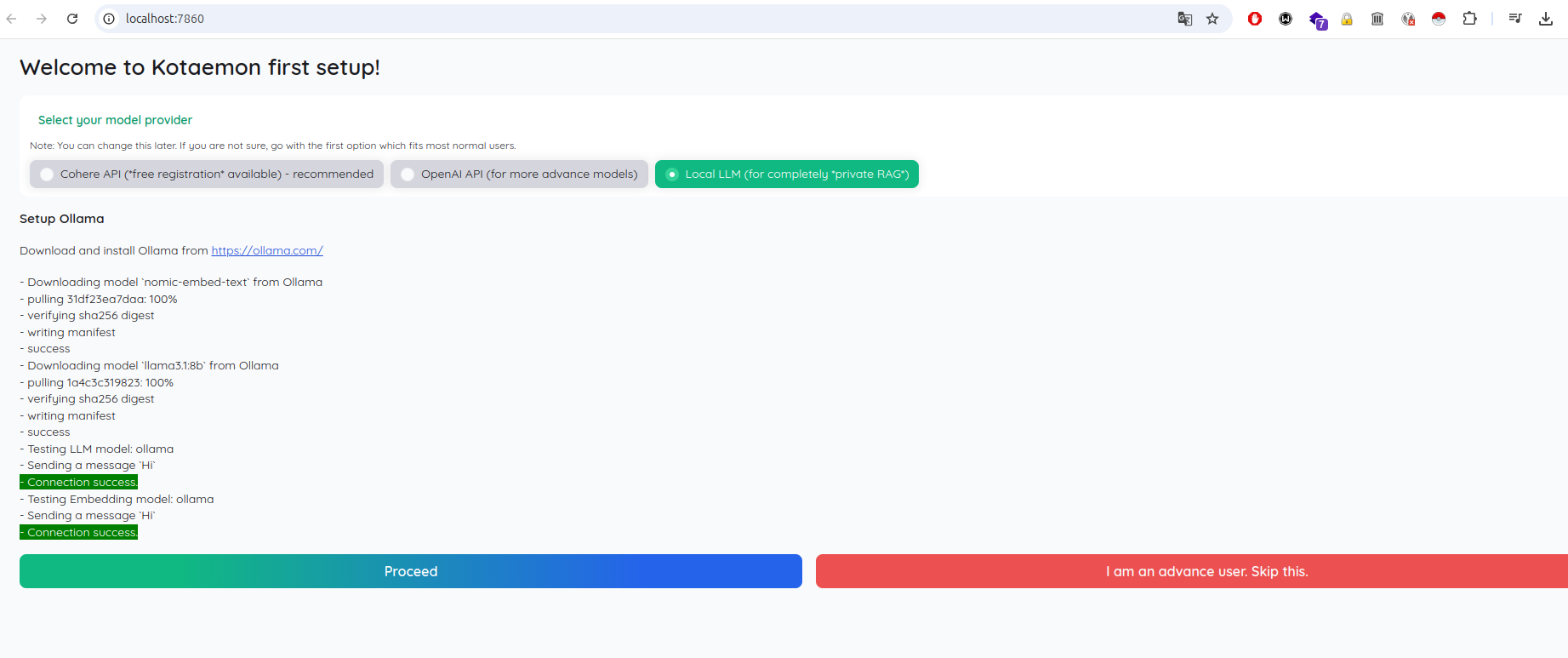Click 'Downloading model llama3.1:8b' line
The width and height of the screenshot is (1568, 658).
pos(149,365)
